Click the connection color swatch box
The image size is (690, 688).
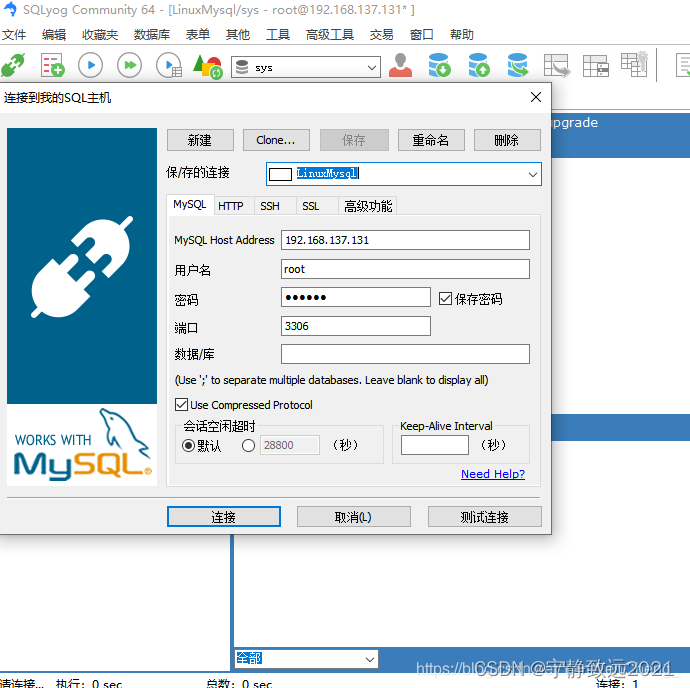(x=280, y=174)
